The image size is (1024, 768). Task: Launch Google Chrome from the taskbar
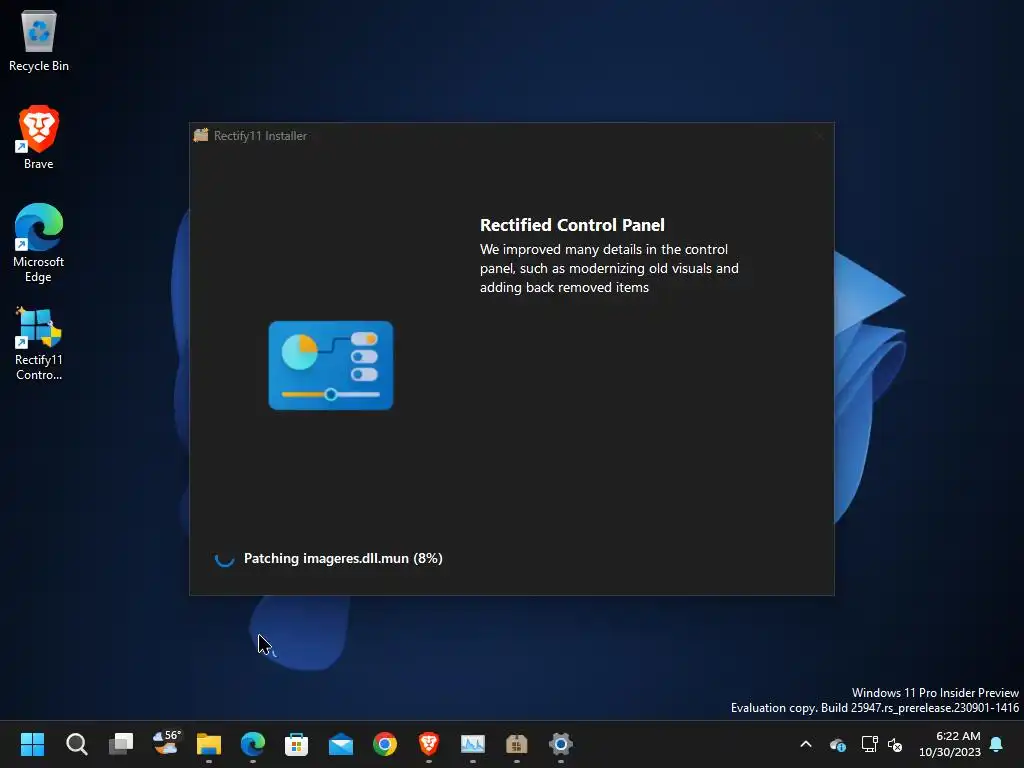385,744
